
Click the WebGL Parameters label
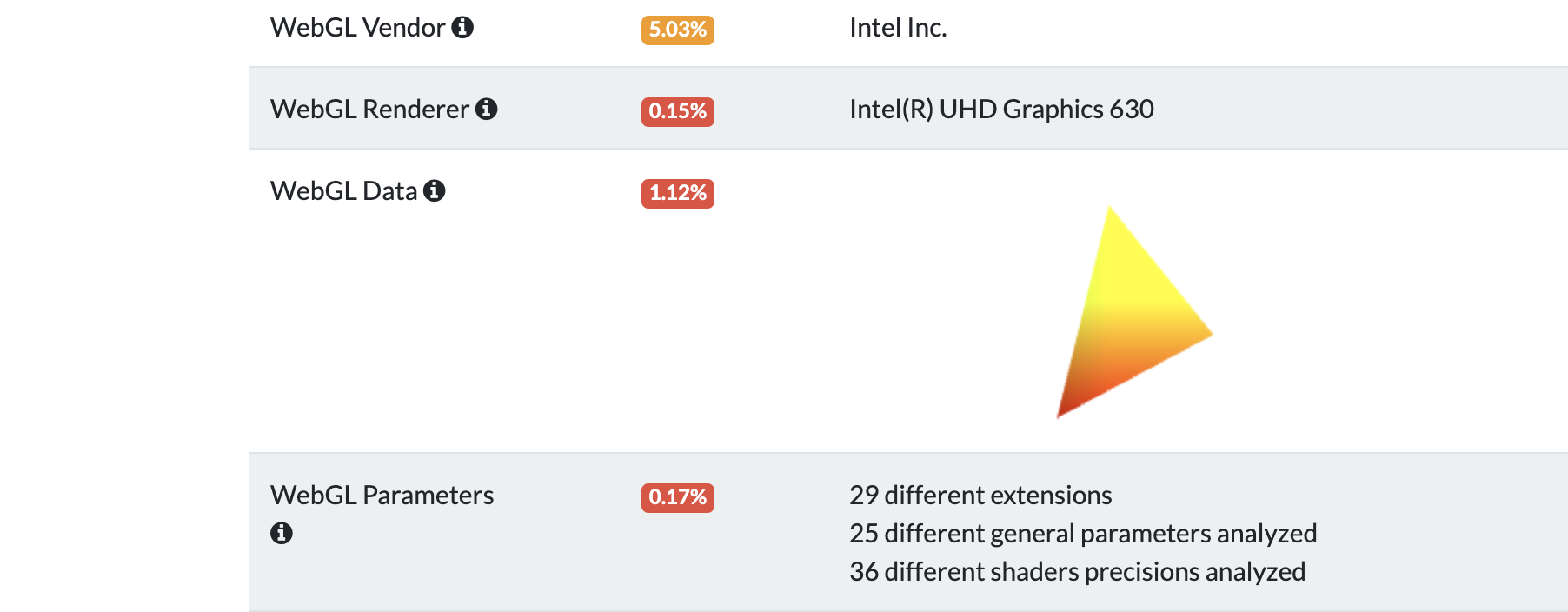382,496
